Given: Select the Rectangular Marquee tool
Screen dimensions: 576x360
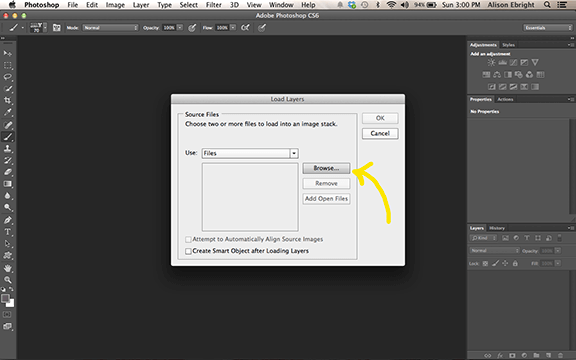Looking at the screenshot, I should tap(7, 65).
